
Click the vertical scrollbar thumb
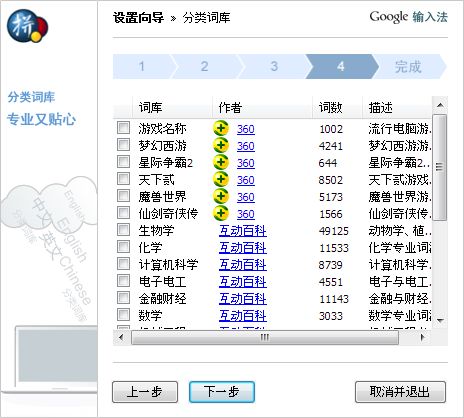[440, 167]
